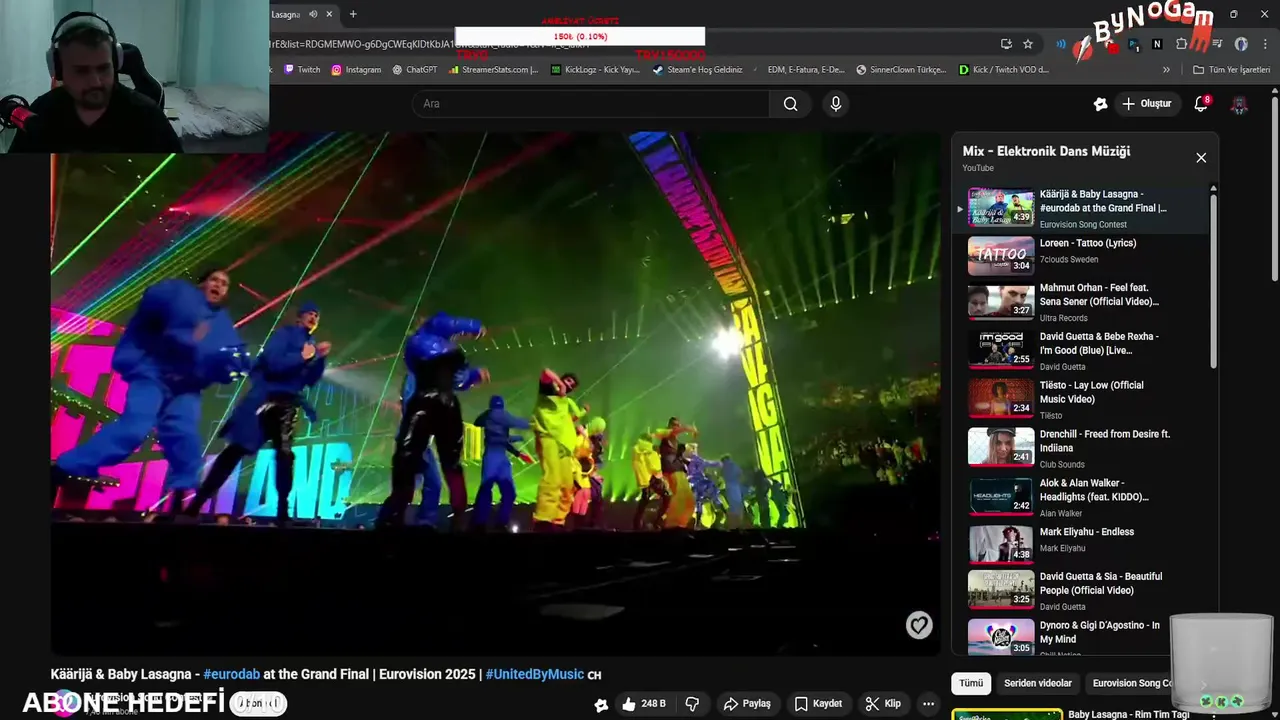Open the Twitch bookmark
Viewport: 1280px width, 720px height.
coord(303,70)
